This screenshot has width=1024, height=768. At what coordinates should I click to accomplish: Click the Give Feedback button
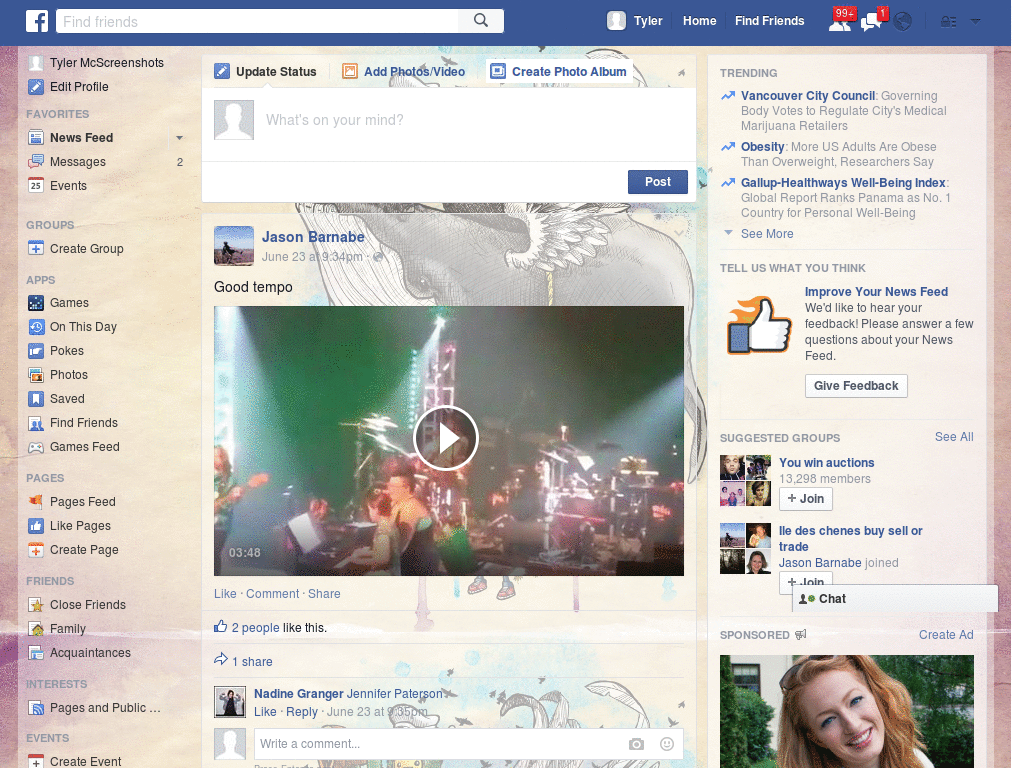click(856, 386)
